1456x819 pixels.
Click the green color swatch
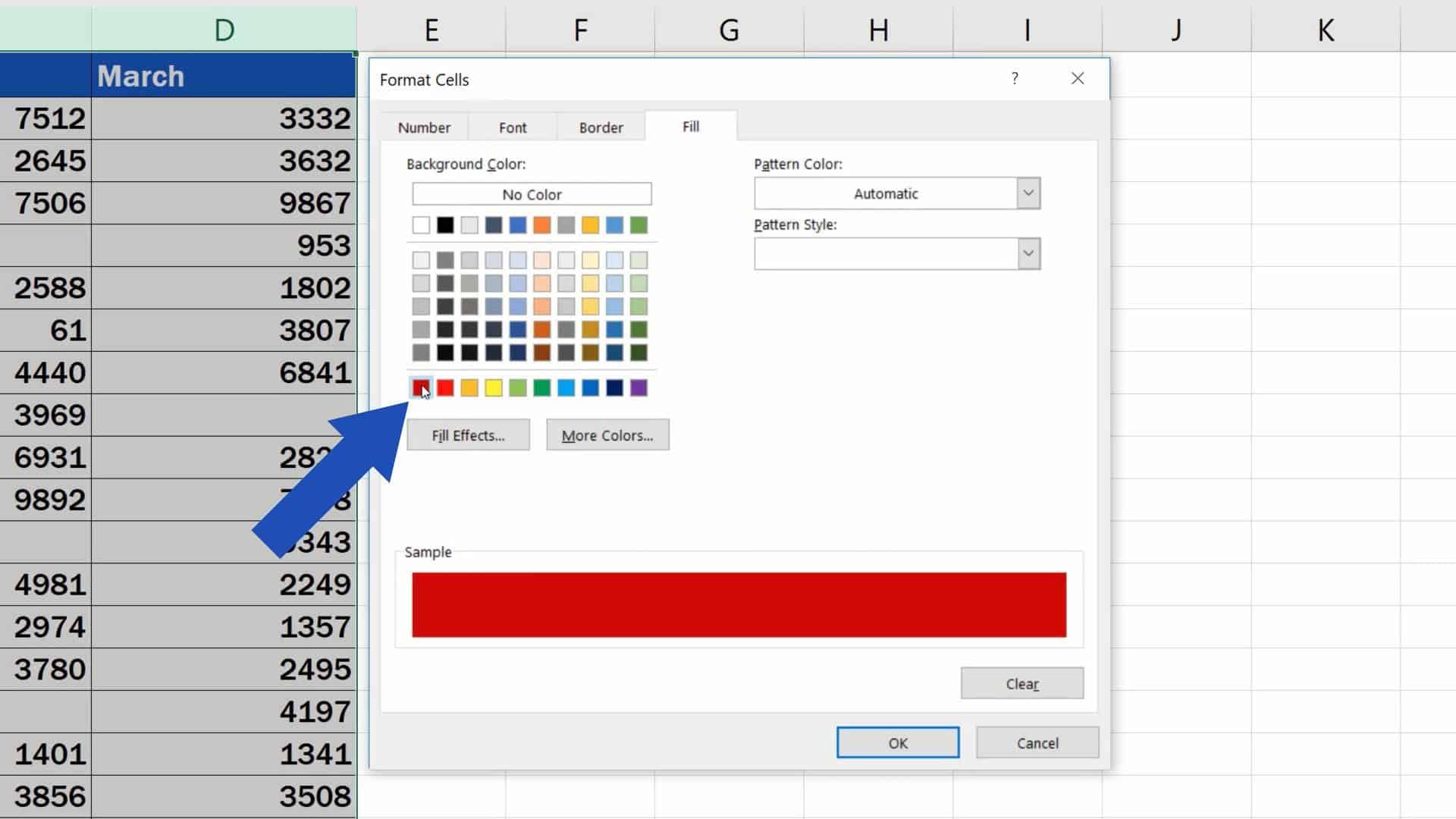point(542,388)
